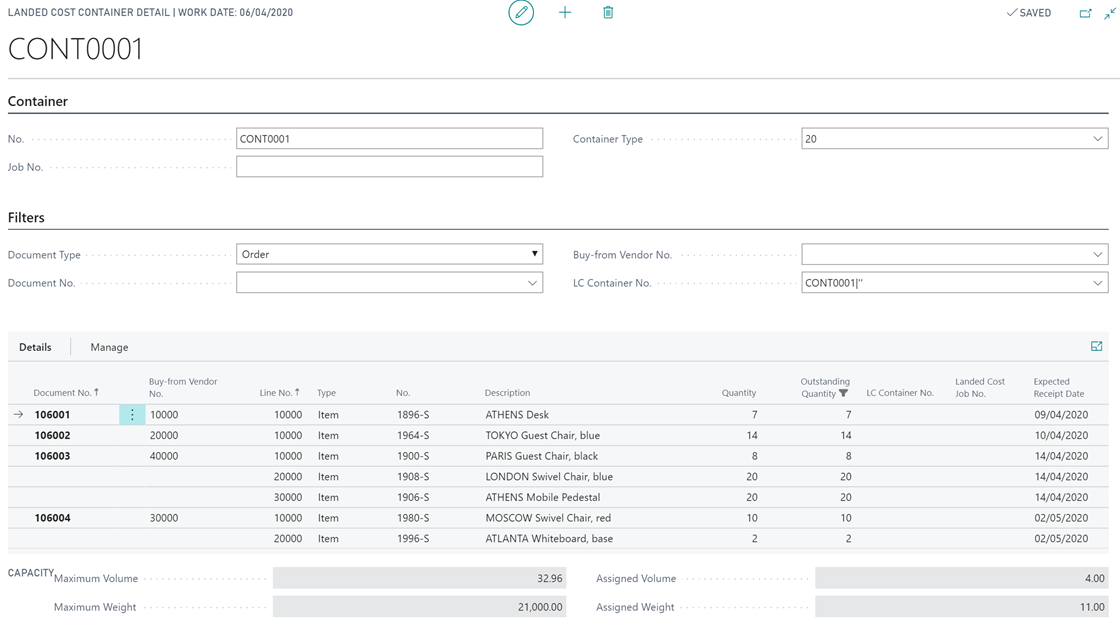Expand Buy-from Vendor No. dropdown

[x=1097, y=255]
